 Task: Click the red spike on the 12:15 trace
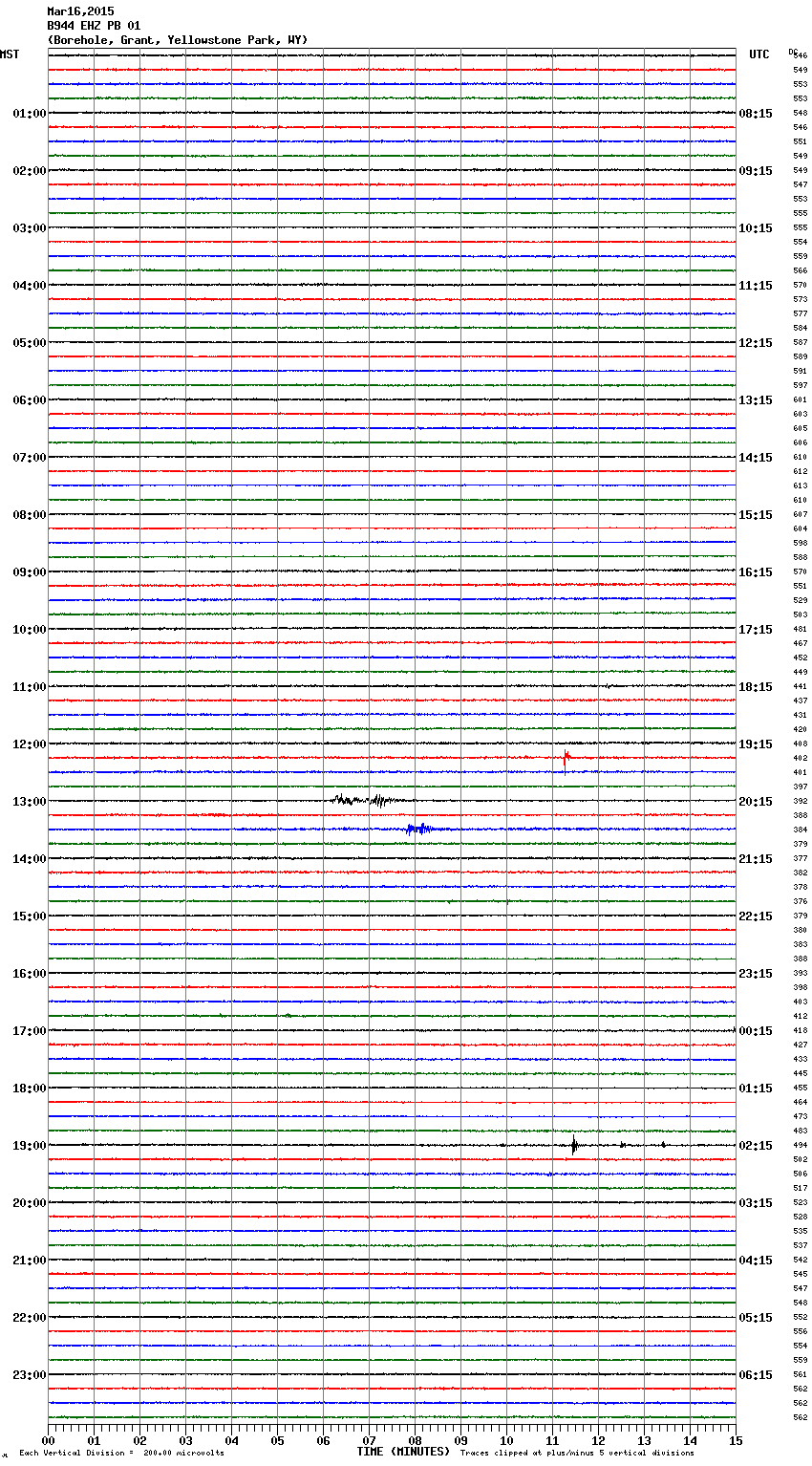click(566, 759)
